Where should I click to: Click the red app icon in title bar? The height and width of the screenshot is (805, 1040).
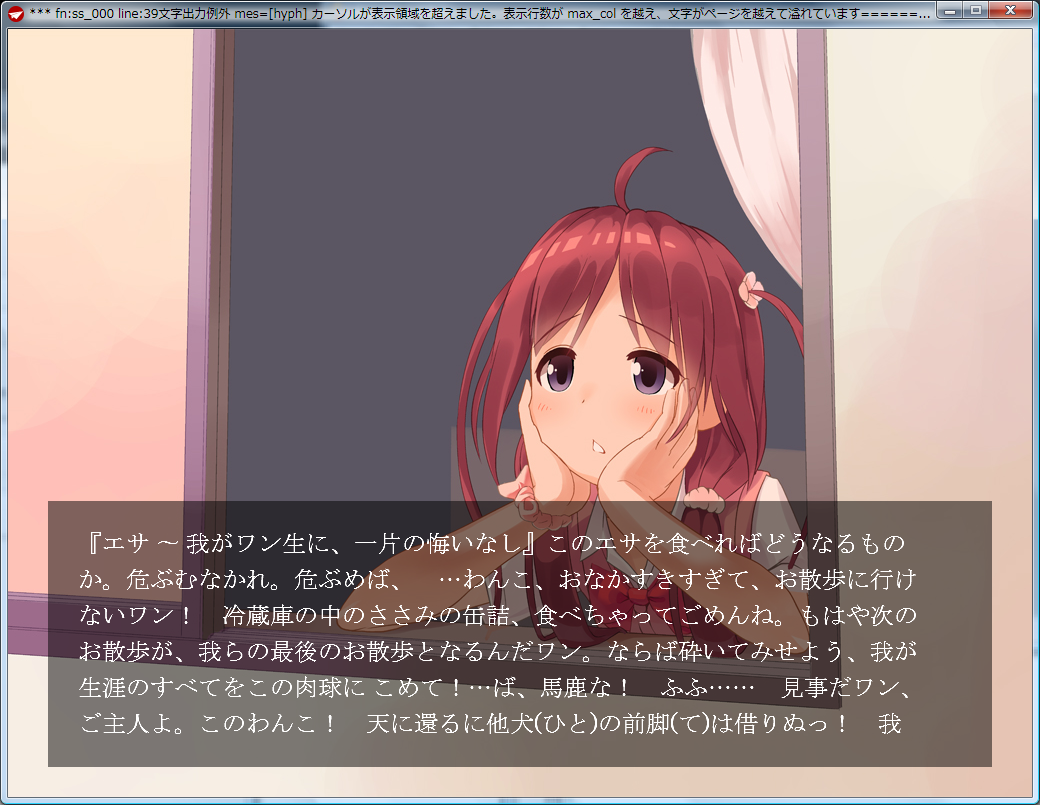point(15,13)
